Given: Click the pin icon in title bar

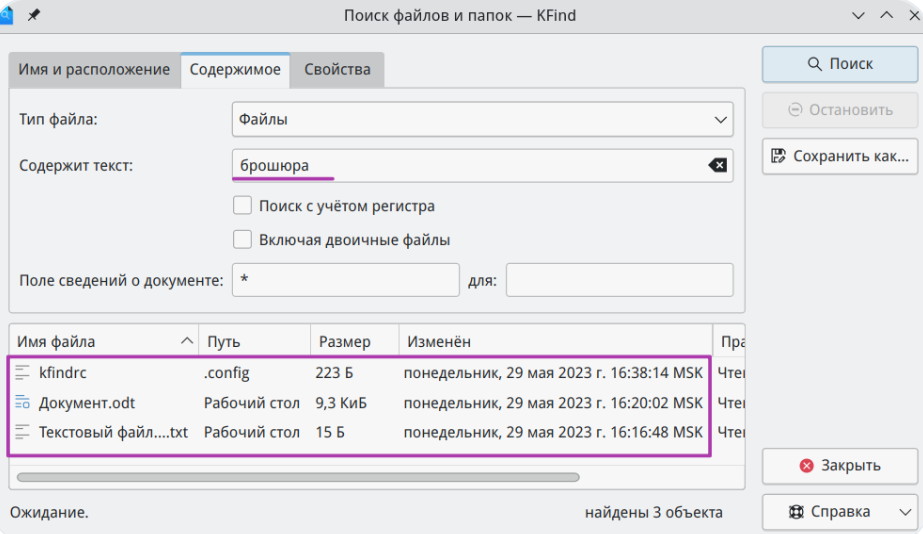Looking at the screenshot, I should (x=34, y=15).
